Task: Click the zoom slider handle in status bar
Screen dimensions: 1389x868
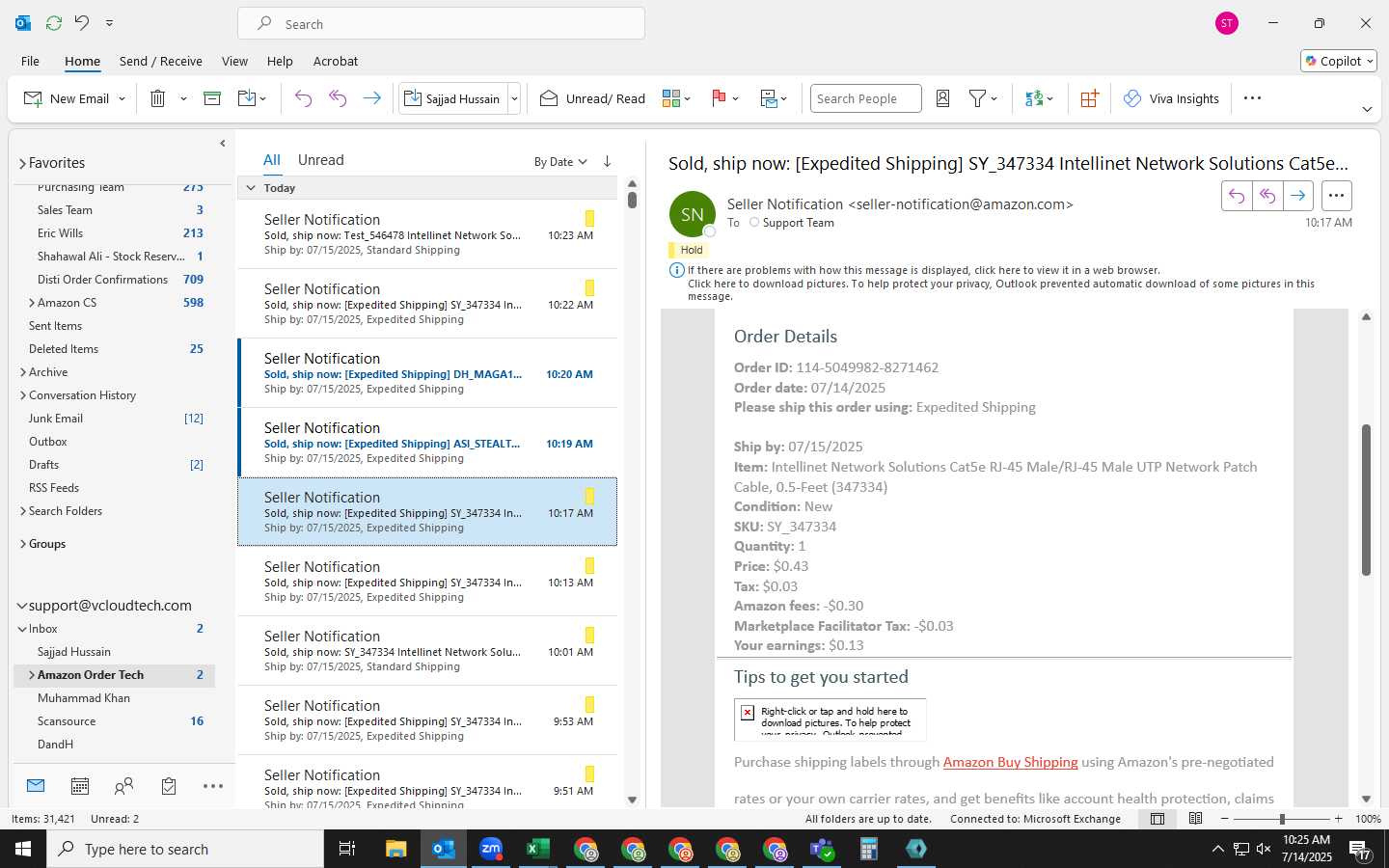Action: pos(1282,819)
